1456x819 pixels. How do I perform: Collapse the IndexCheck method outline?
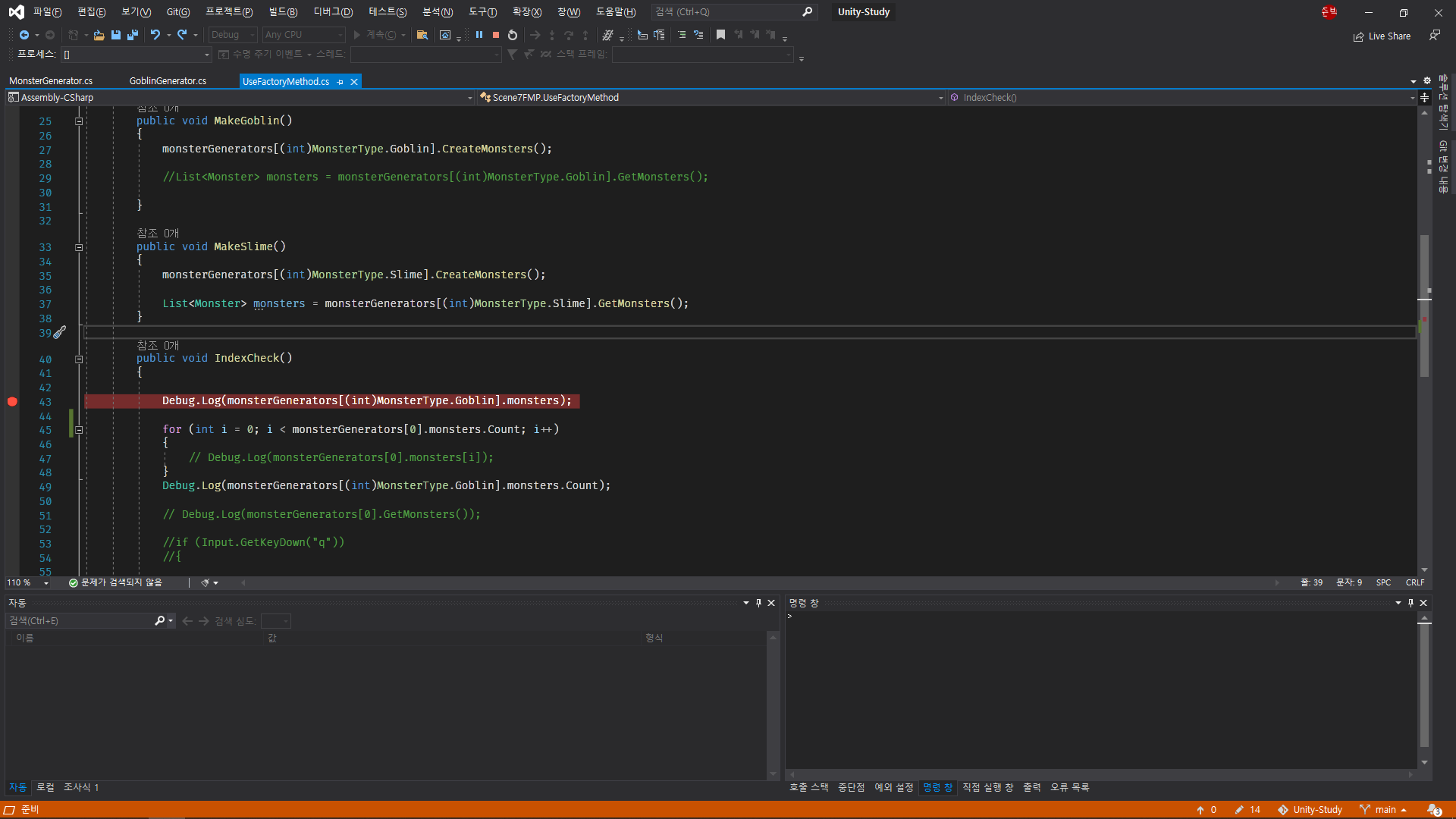pos(79,359)
